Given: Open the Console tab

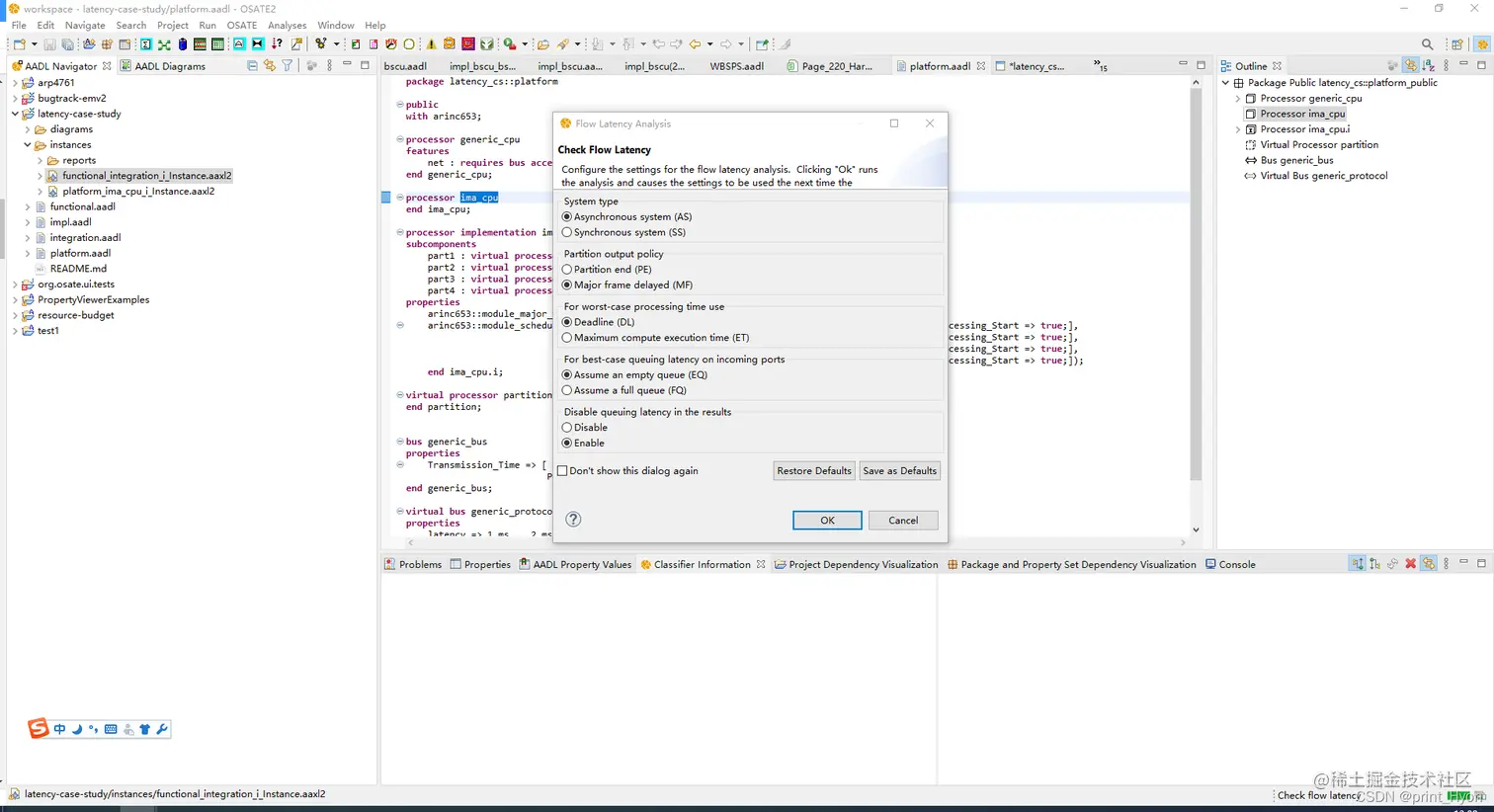Looking at the screenshot, I should coord(1230,564).
